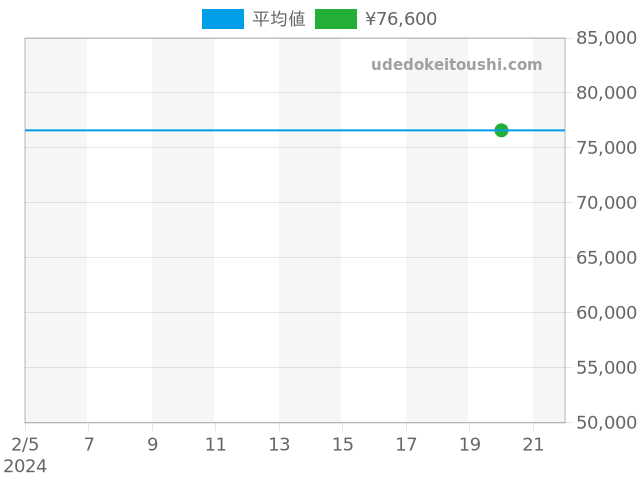Click the blue 平均値 legend swatch
The height and width of the screenshot is (480, 640).
(x=222, y=19)
